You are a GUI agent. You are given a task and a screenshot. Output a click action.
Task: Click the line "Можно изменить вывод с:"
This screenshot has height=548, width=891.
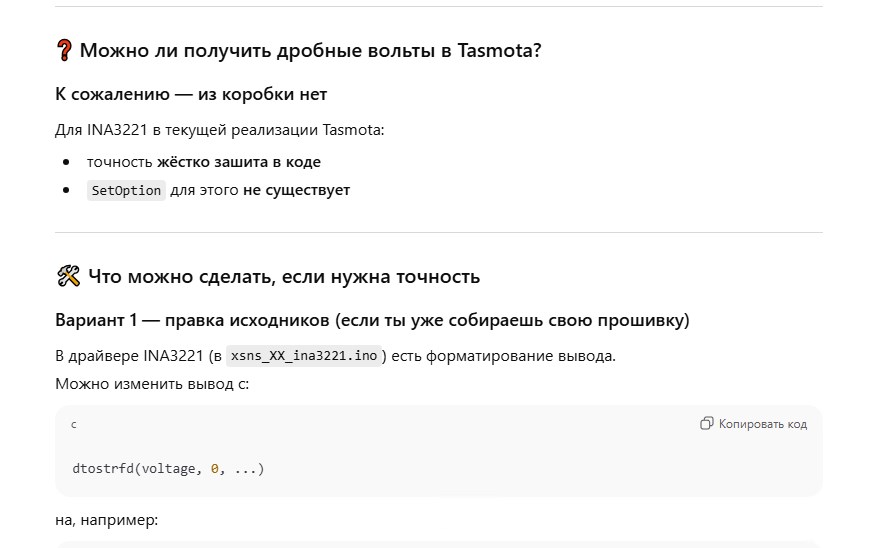[152, 384]
